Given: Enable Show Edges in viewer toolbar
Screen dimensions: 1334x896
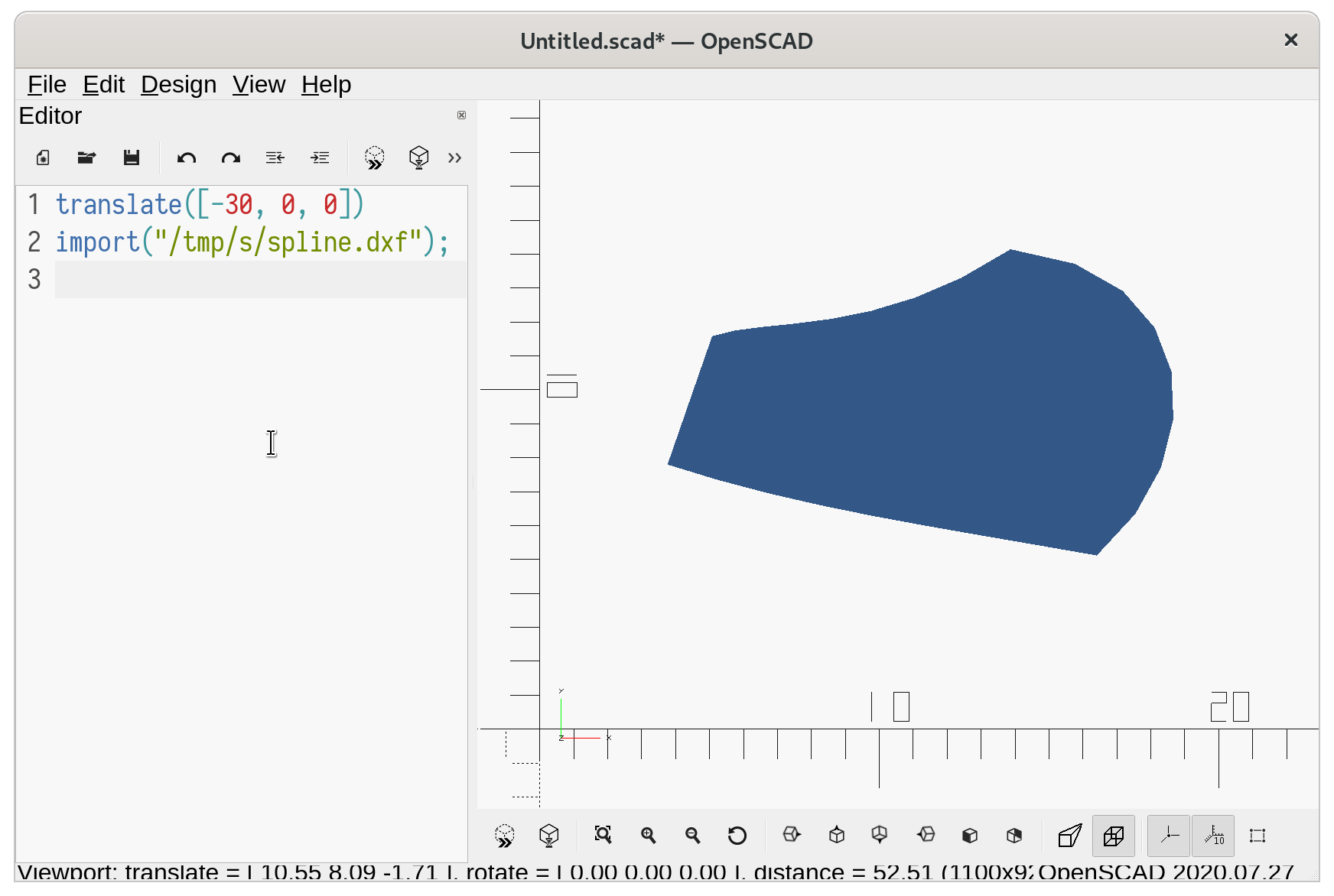Looking at the screenshot, I should point(1258,836).
